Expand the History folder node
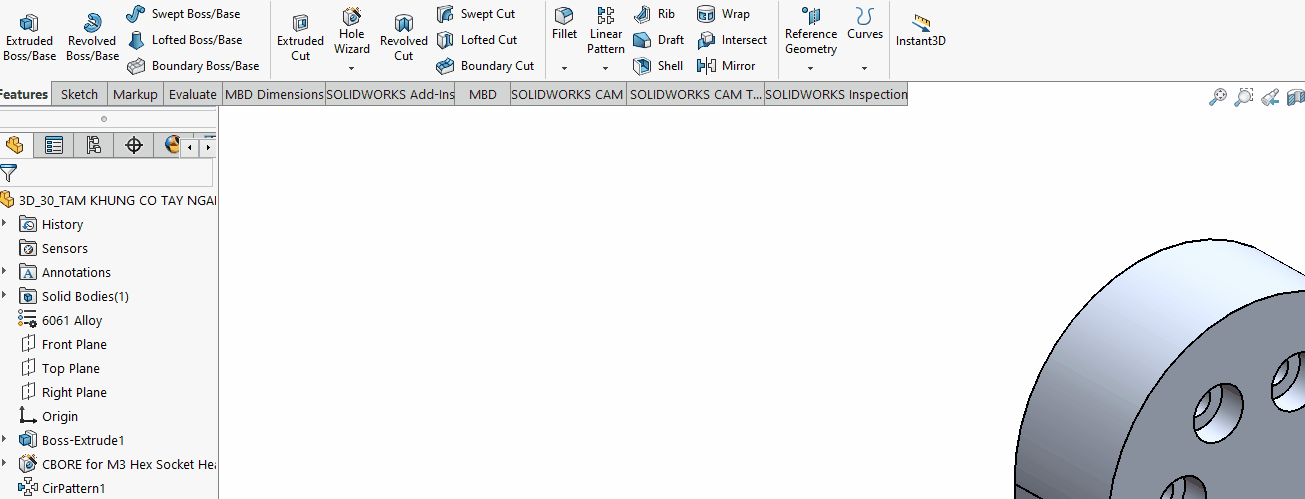 (5, 224)
